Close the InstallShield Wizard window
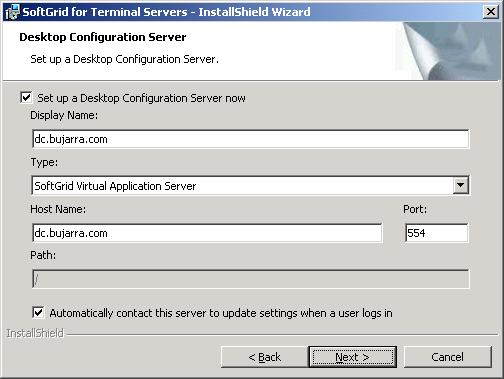This screenshot has width=504, height=379. [x=491, y=12]
